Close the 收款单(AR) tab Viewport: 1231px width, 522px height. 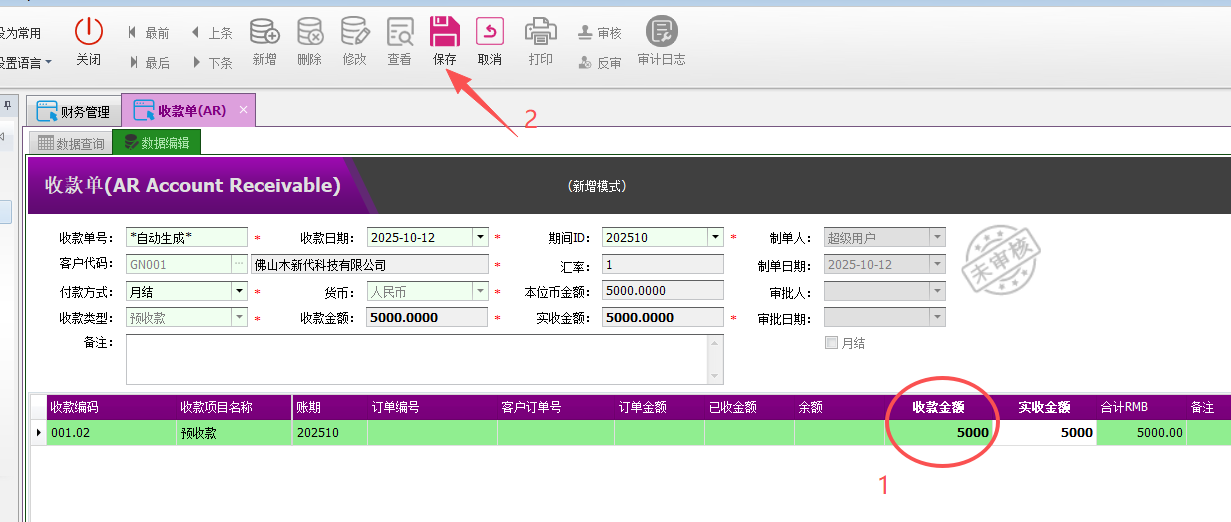244,109
